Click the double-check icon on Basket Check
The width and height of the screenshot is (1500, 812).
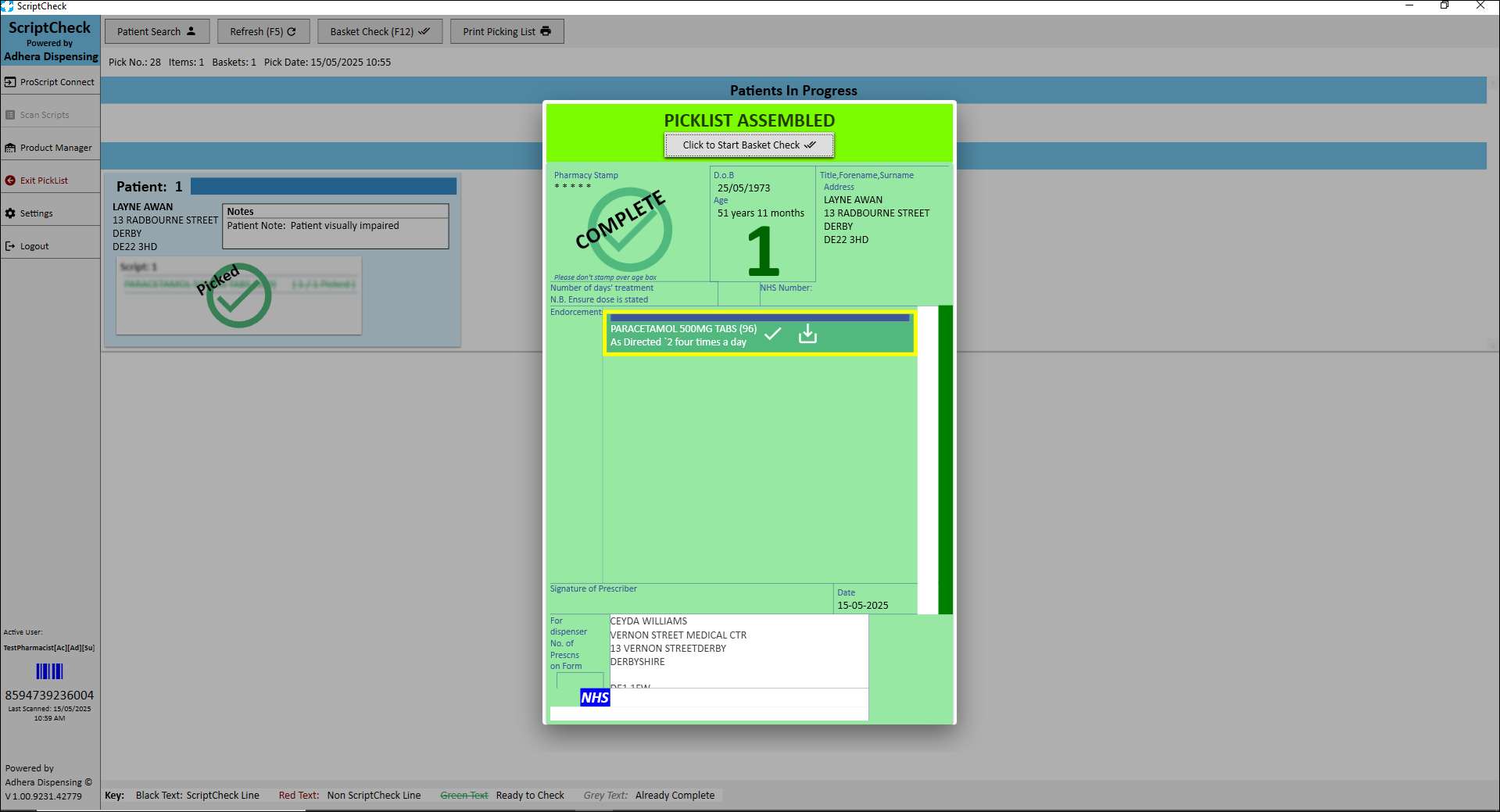click(424, 31)
